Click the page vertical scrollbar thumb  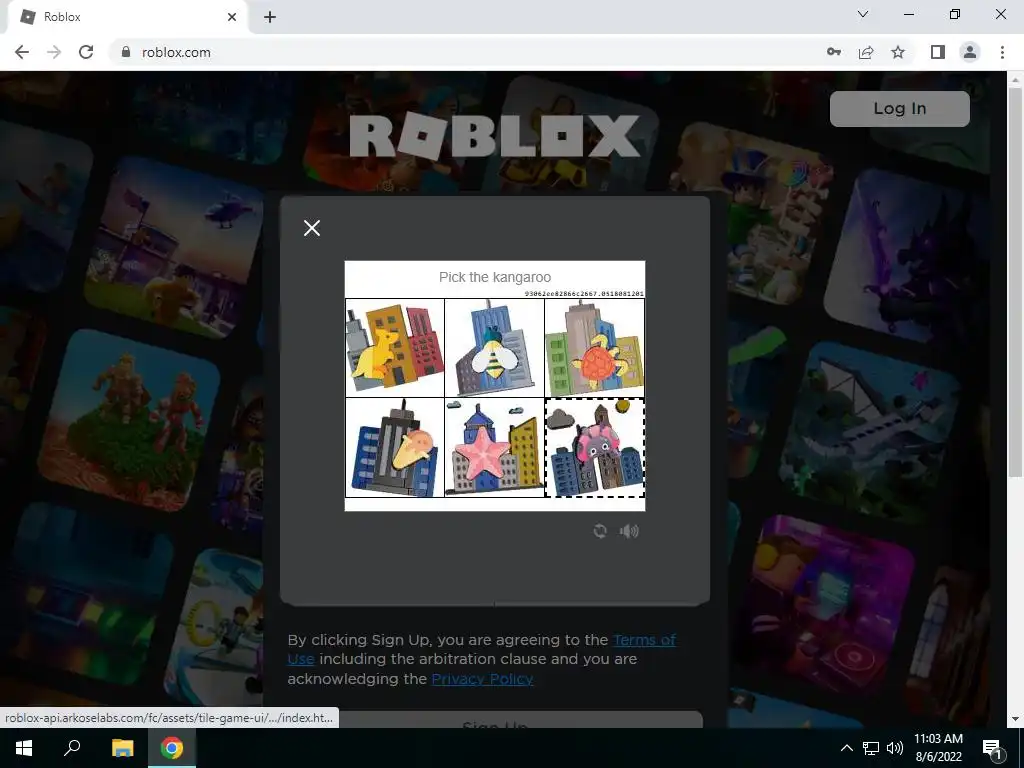click(1015, 281)
